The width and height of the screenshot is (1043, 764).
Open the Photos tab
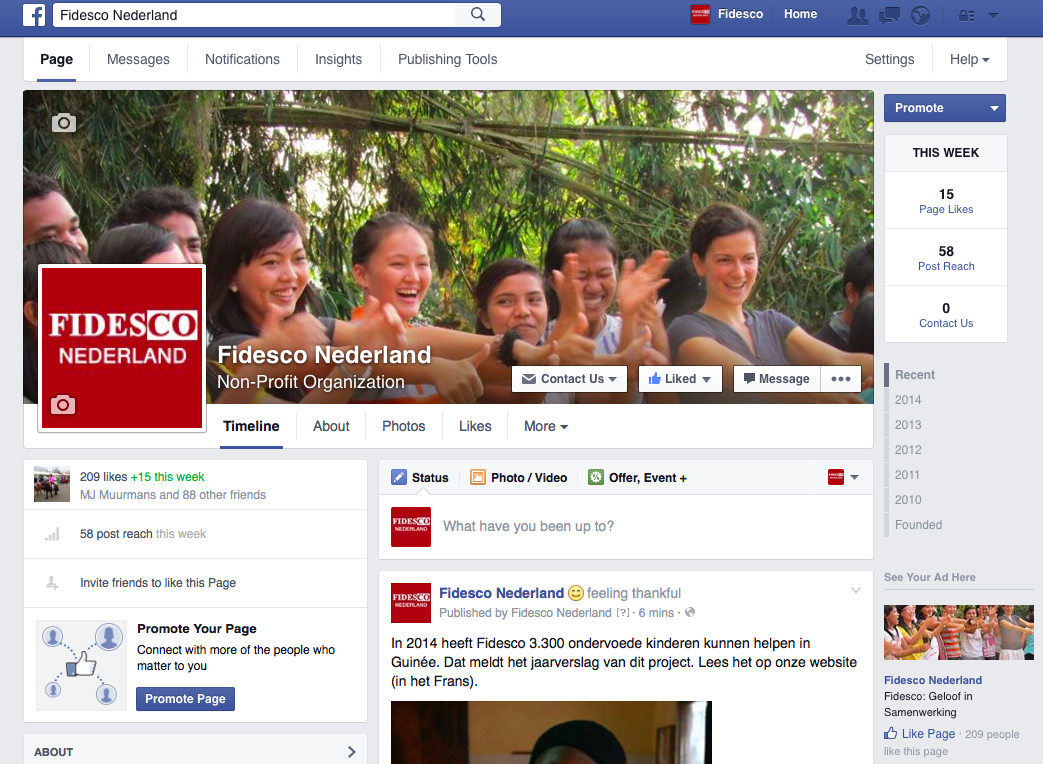pos(404,426)
